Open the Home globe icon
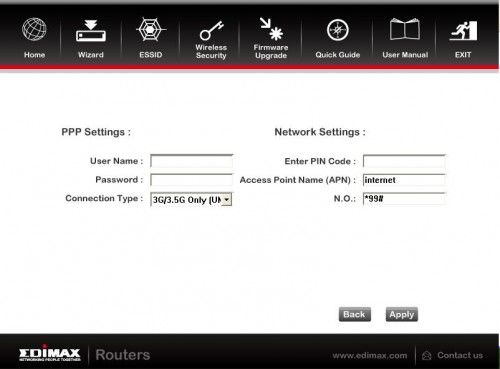Image resolution: width=500 pixels, height=369 pixels. (34, 29)
